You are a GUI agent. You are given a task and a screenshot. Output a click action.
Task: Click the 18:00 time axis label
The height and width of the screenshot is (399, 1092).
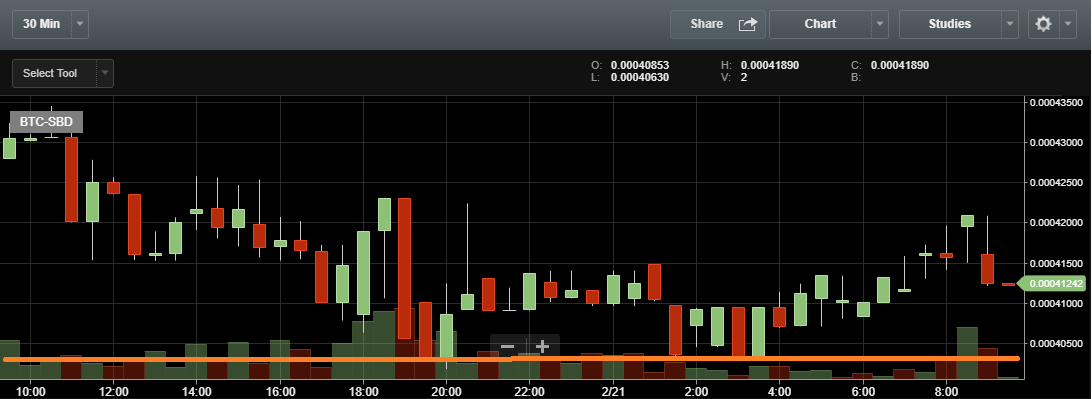[364, 391]
